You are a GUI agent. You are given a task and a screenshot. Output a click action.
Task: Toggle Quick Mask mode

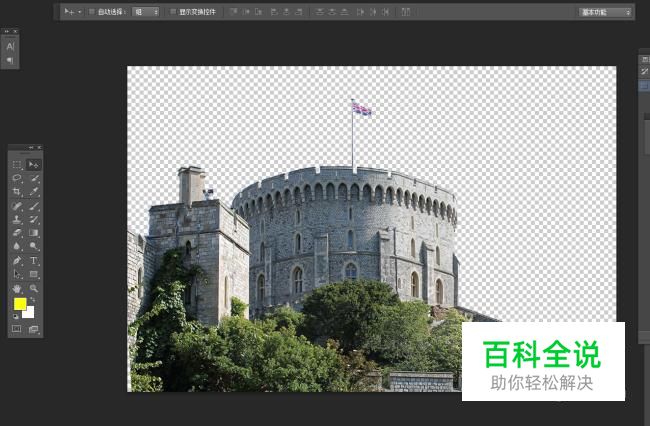tap(17, 329)
